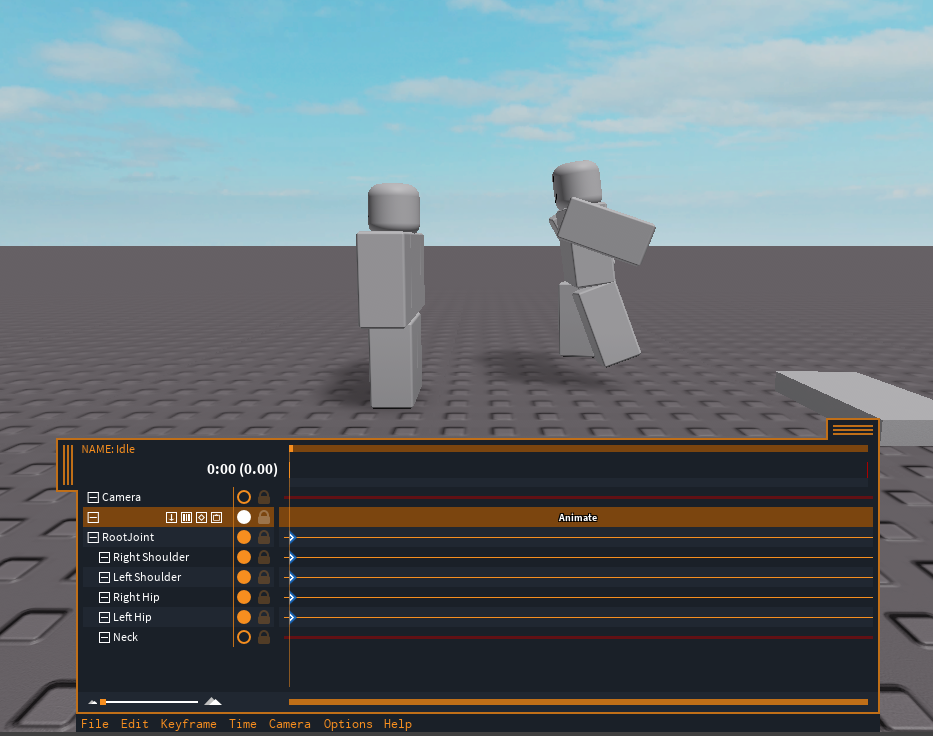Lock the Left Shoulder track
Image resolution: width=933 pixels, height=736 pixels.
(264, 577)
